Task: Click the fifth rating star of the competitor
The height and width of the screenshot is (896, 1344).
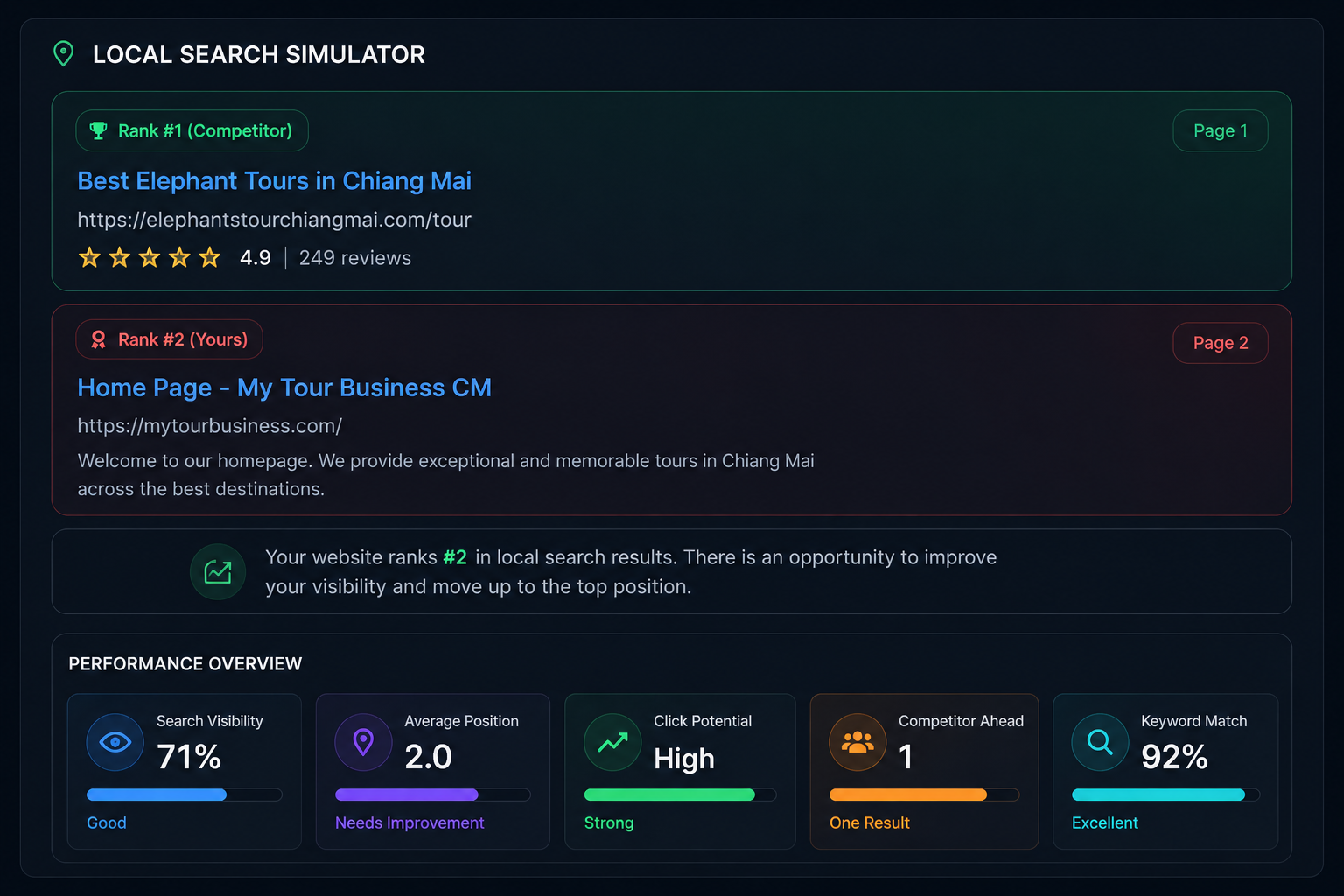Action: (209, 257)
